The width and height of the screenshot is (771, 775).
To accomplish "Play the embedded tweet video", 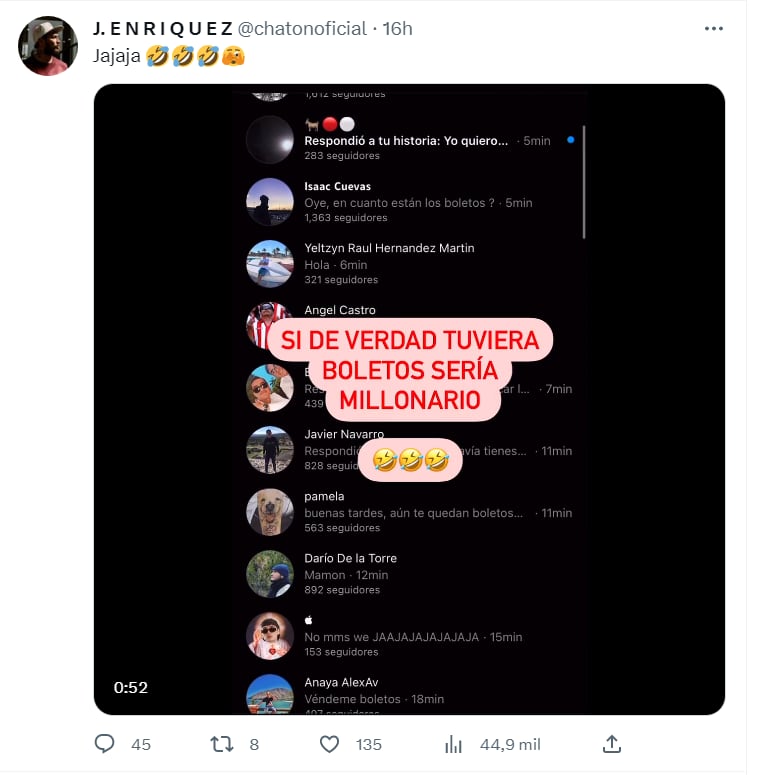I will coord(409,399).
